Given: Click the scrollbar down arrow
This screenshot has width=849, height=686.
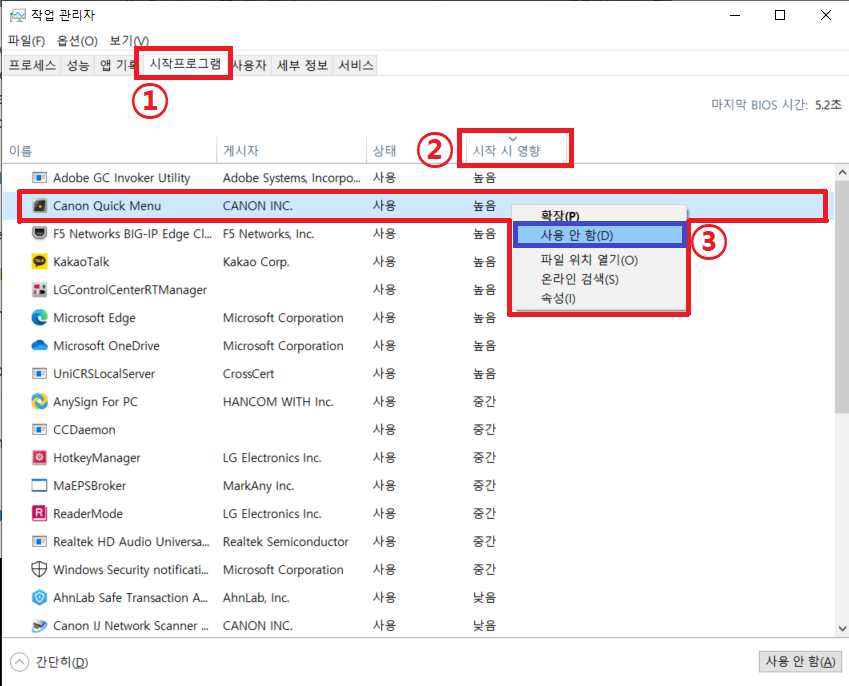Looking at the screenshot, I should [x=842, y=629].
